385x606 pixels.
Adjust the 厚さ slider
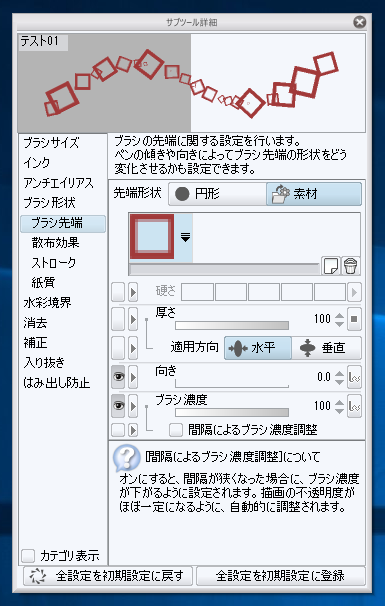click(232, 325)
